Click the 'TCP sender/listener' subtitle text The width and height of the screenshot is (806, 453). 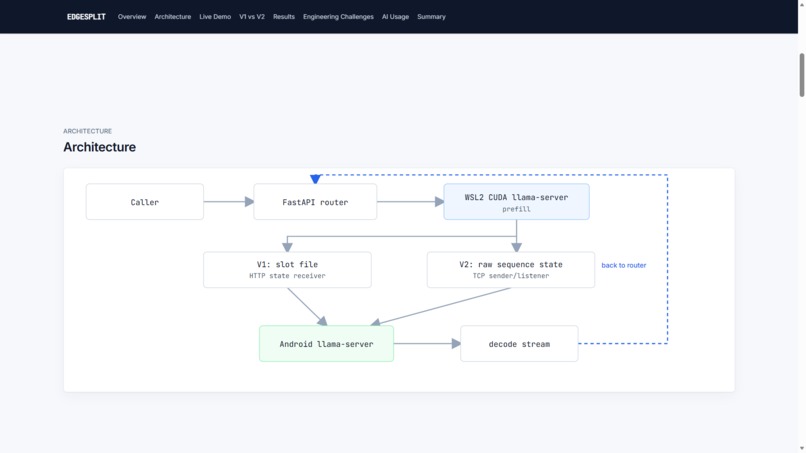point(511,276)
